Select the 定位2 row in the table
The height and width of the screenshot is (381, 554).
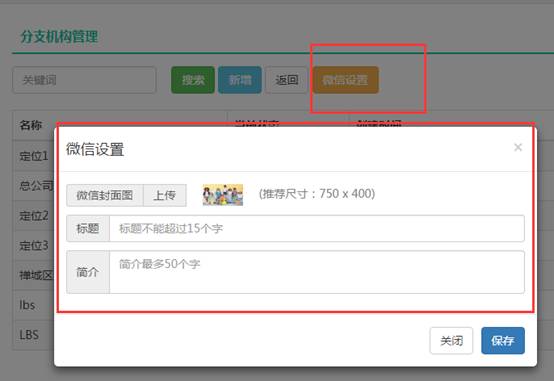34,216
